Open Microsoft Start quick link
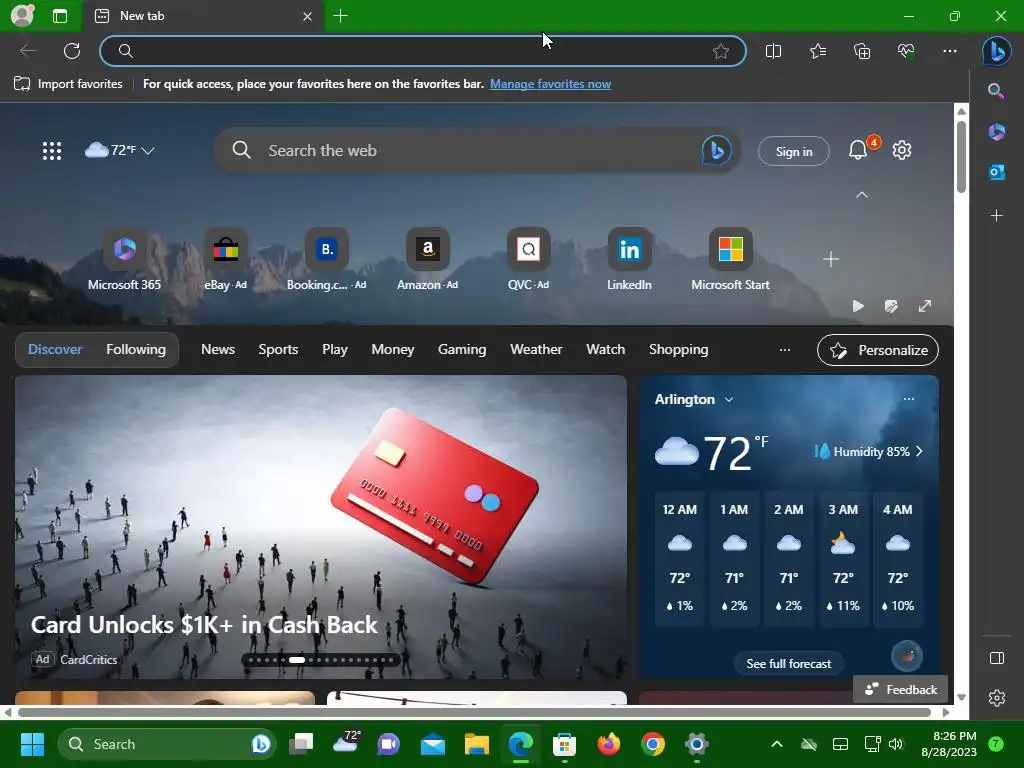 click(x=730, y=260)
